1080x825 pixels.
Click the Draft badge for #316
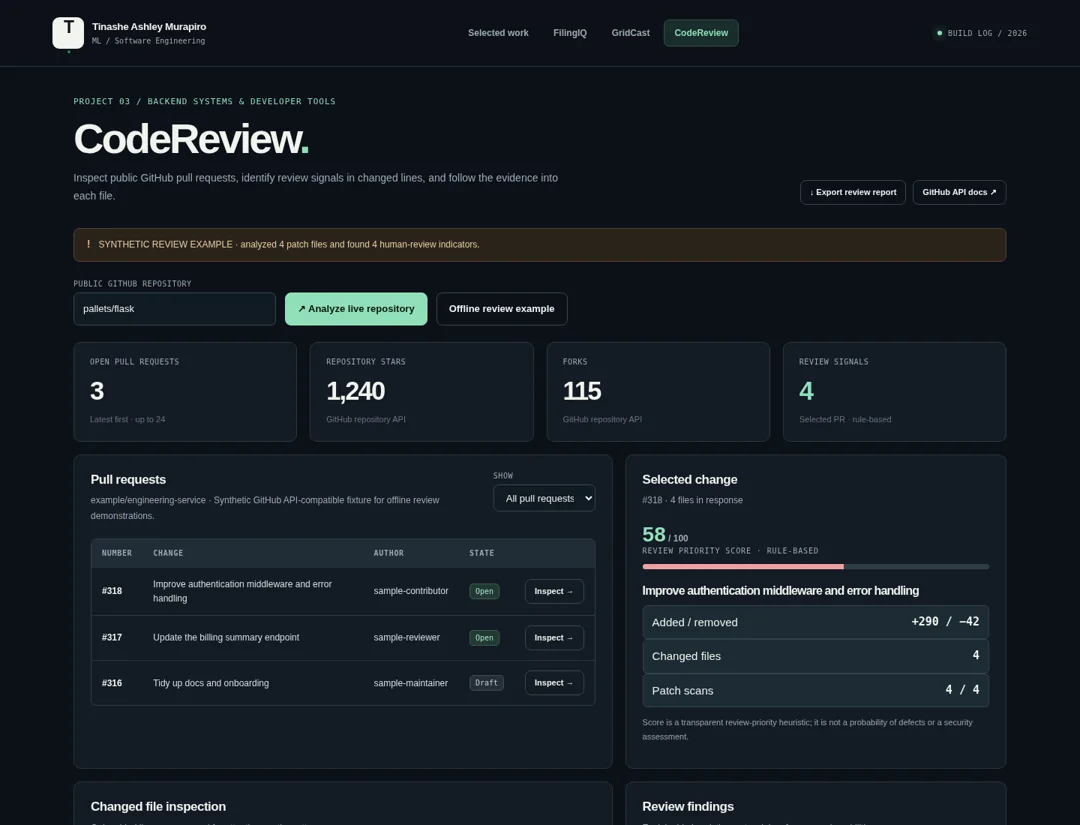486,682
